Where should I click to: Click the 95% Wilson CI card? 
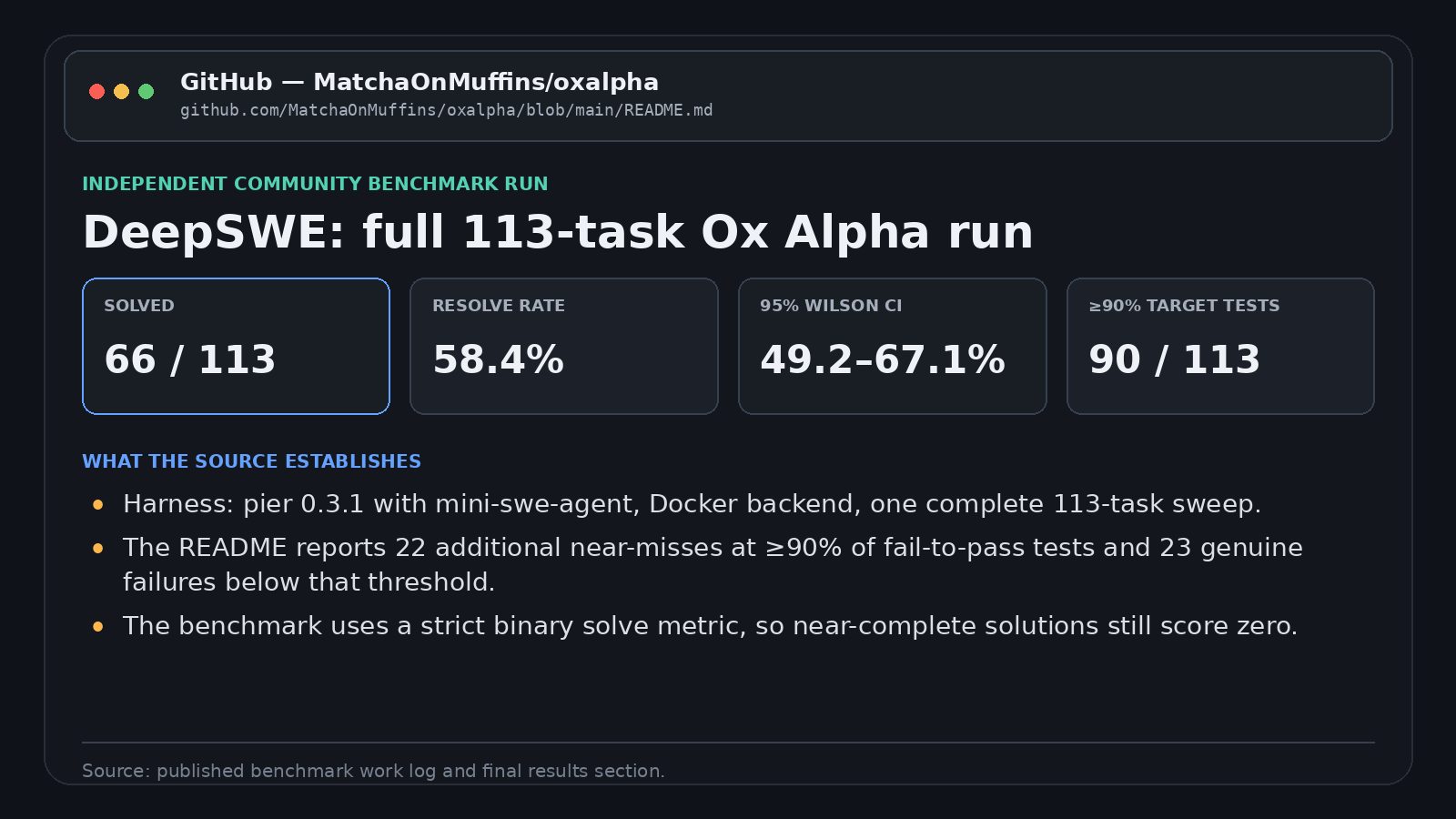893,346
